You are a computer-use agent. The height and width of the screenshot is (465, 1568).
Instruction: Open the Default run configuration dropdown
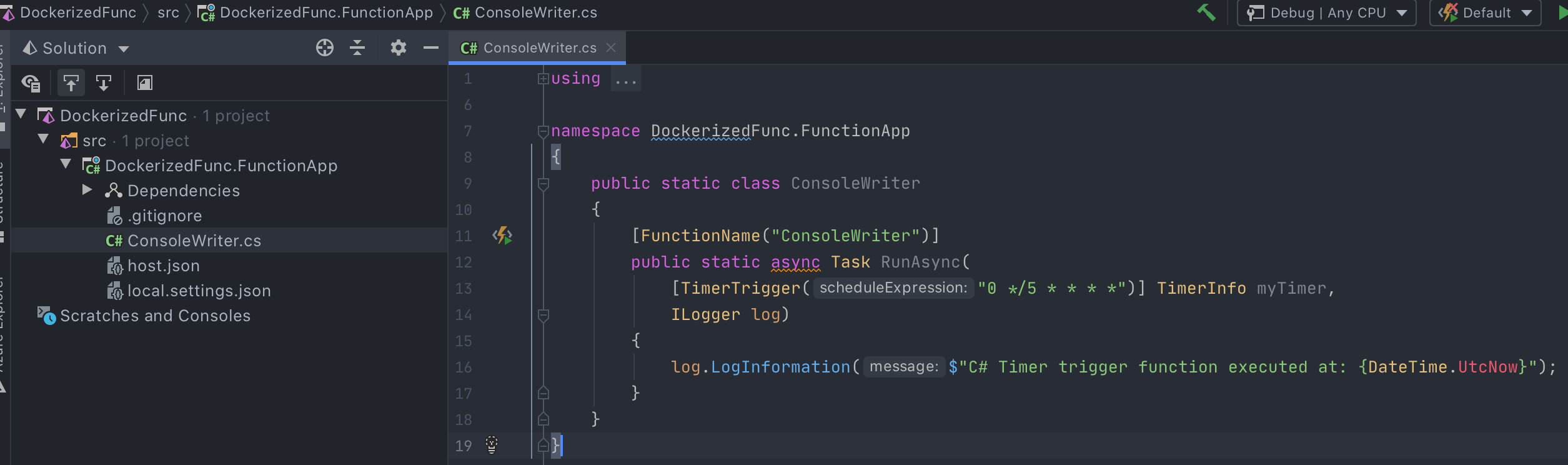pos(1484,13)
